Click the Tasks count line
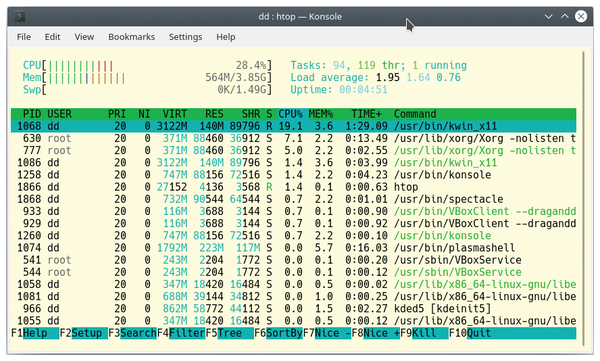This screenshot has height=361, width=600. [x=378, y=65]
